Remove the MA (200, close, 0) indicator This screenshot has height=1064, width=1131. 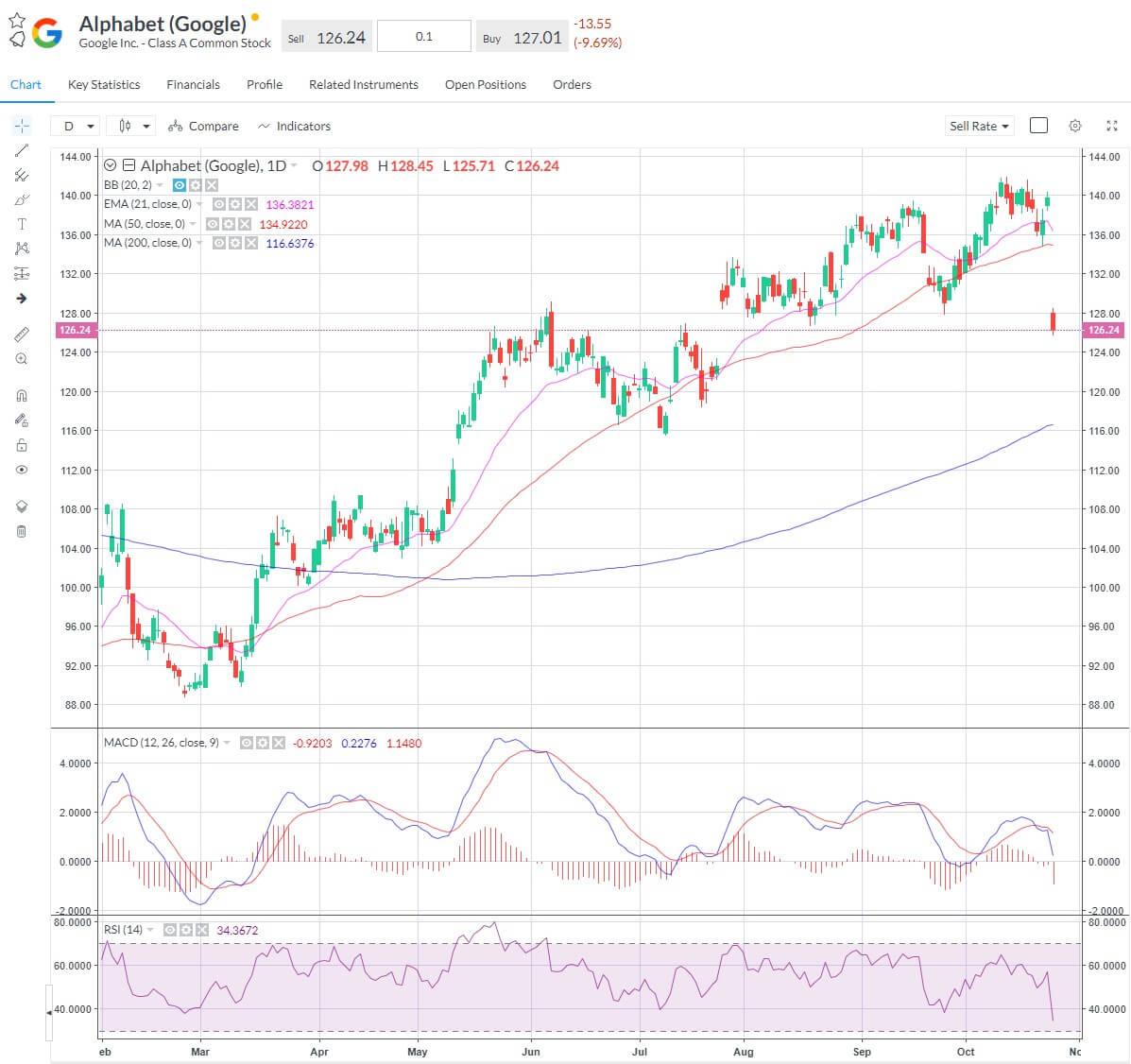(x=251, y=243)
